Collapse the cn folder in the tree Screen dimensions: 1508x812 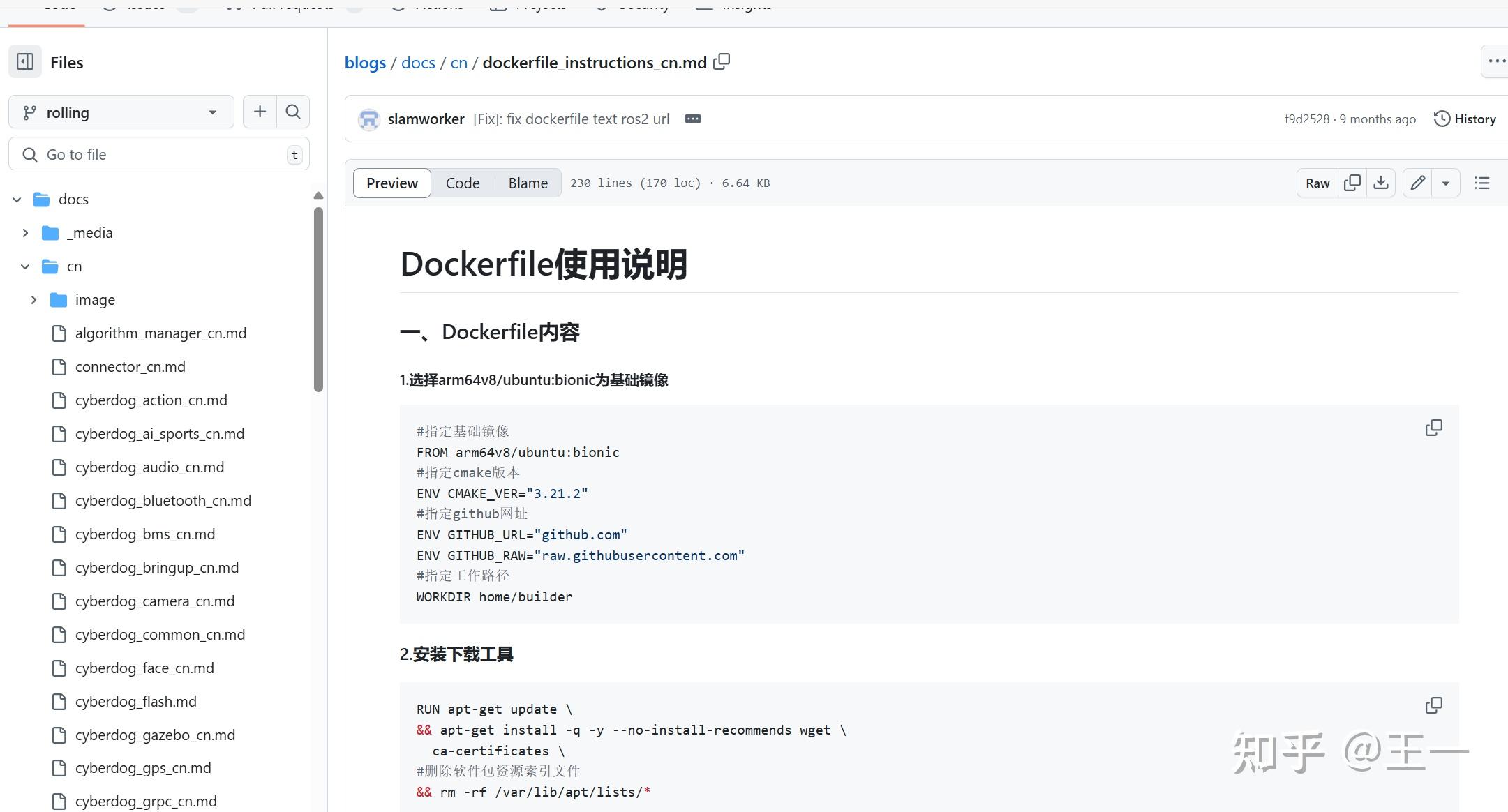pyautogui.click(x=25, y=266)
